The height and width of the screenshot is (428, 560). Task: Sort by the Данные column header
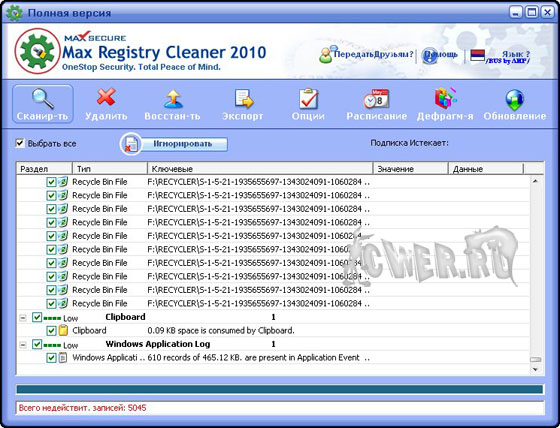coord(486,169)
